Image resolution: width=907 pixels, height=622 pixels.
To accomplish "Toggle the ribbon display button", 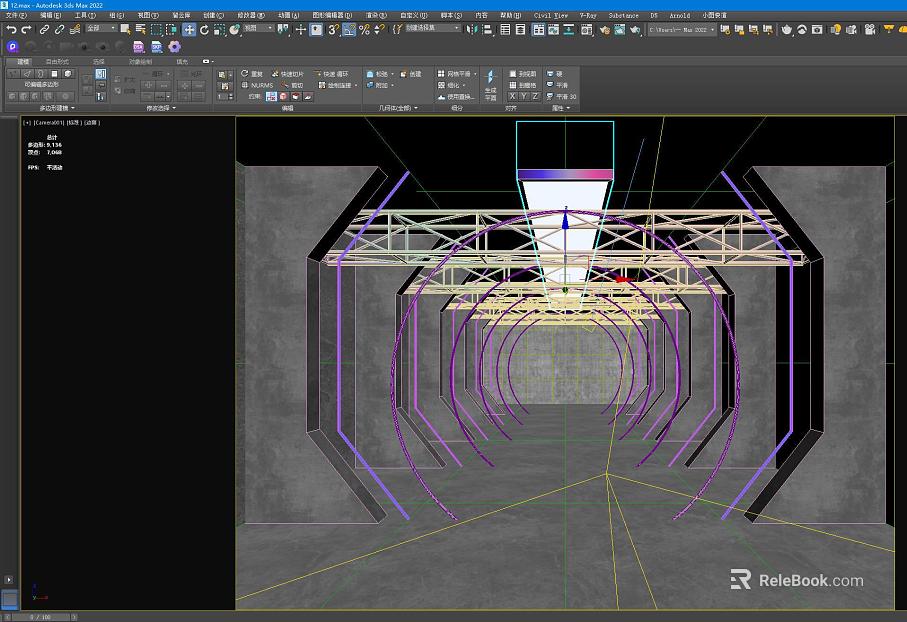I will coord(539,30).
